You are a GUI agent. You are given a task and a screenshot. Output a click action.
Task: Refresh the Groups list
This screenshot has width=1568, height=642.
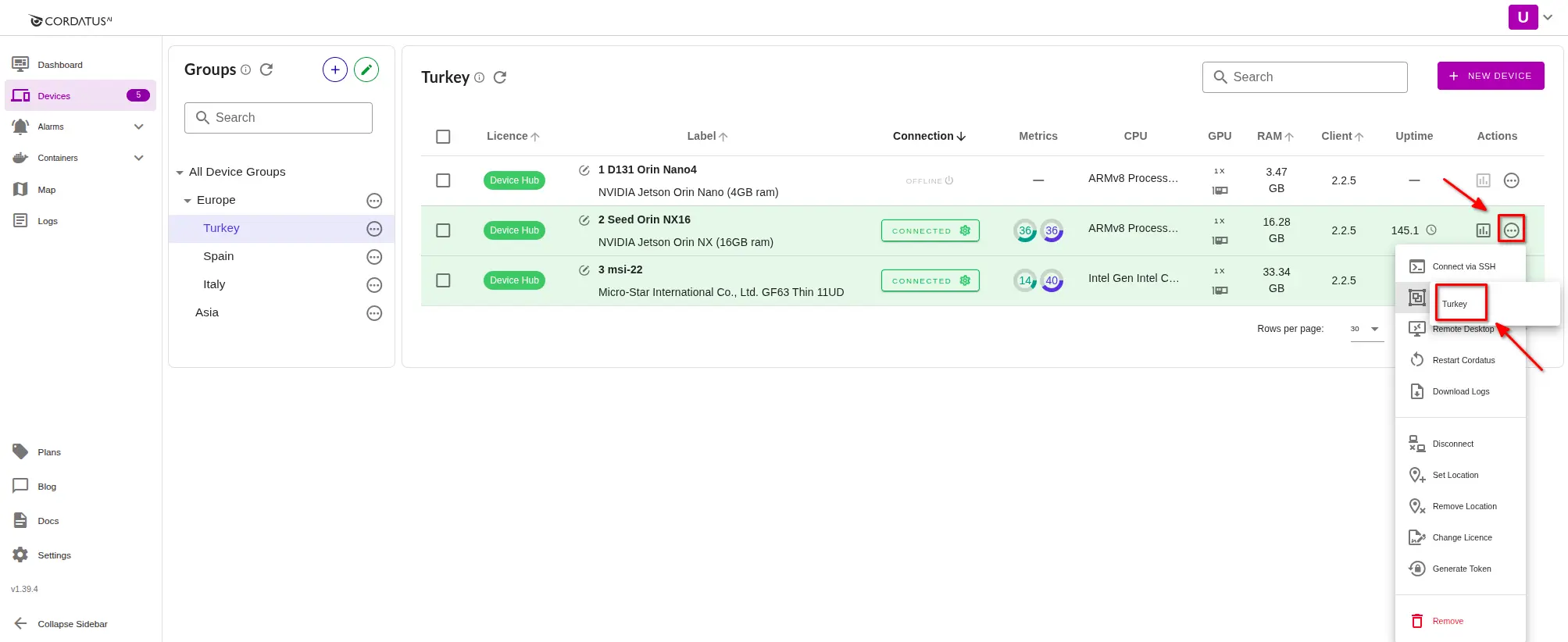click(266, 70)
